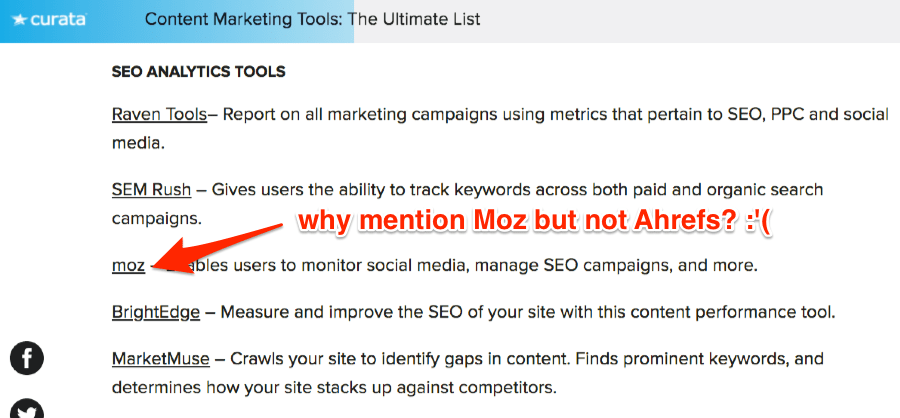The width and height of the screenshot is (900, 418).
Task: Click the Raven Tools description about marketing campaigns
Action: tap(500, 129)
